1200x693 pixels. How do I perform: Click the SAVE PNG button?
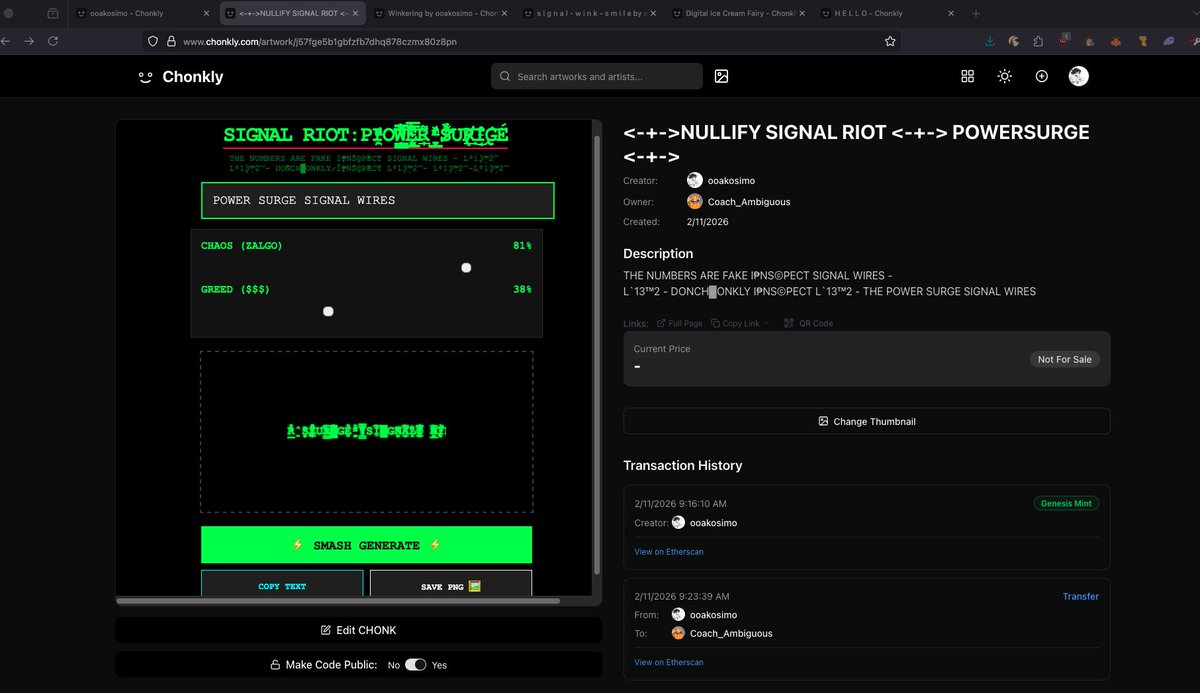(x=451, y=583)
